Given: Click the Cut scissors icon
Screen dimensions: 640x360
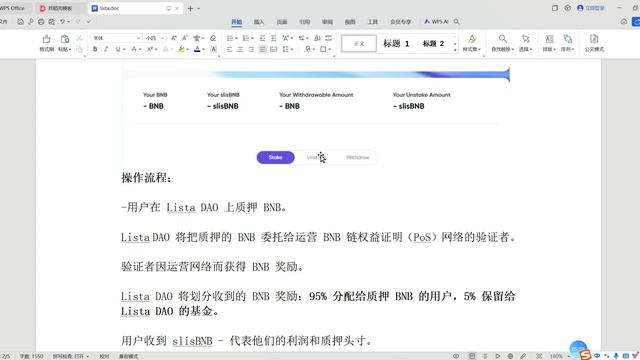Looking at the screenshot, I should point(79,38).
